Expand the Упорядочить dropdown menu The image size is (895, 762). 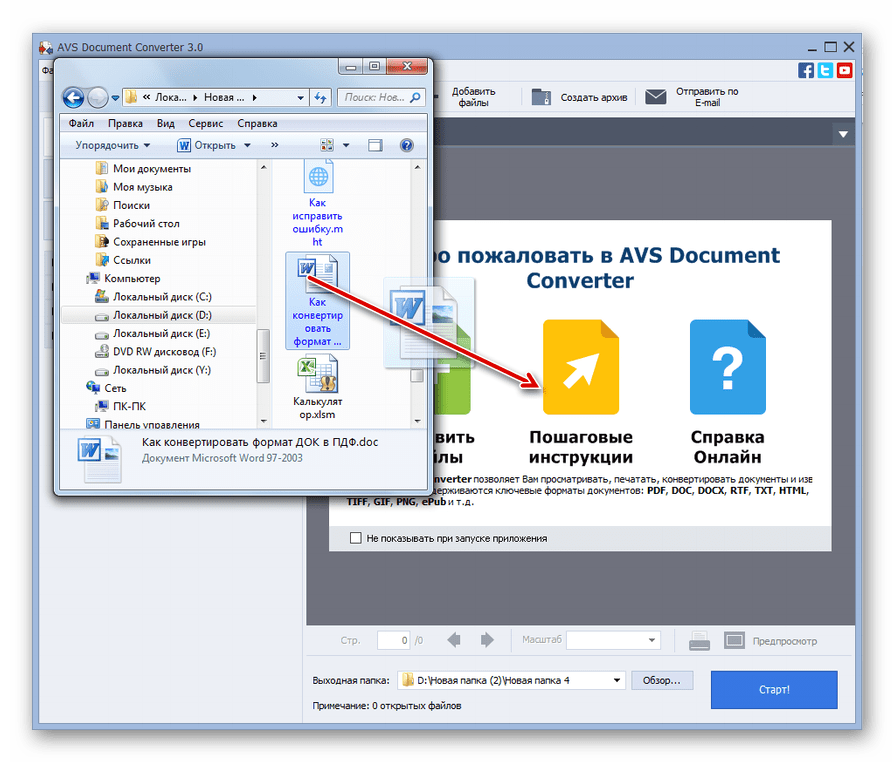(112, 145)
